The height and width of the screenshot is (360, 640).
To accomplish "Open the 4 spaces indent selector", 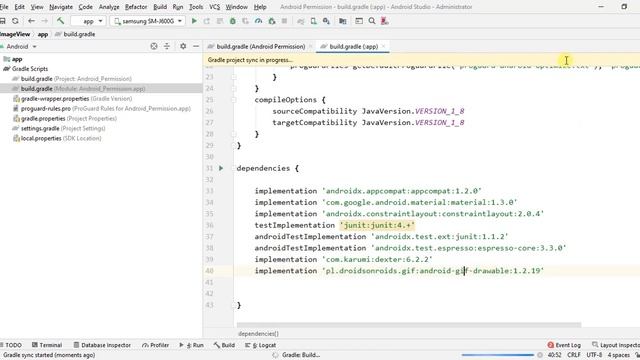I will 619,355.
